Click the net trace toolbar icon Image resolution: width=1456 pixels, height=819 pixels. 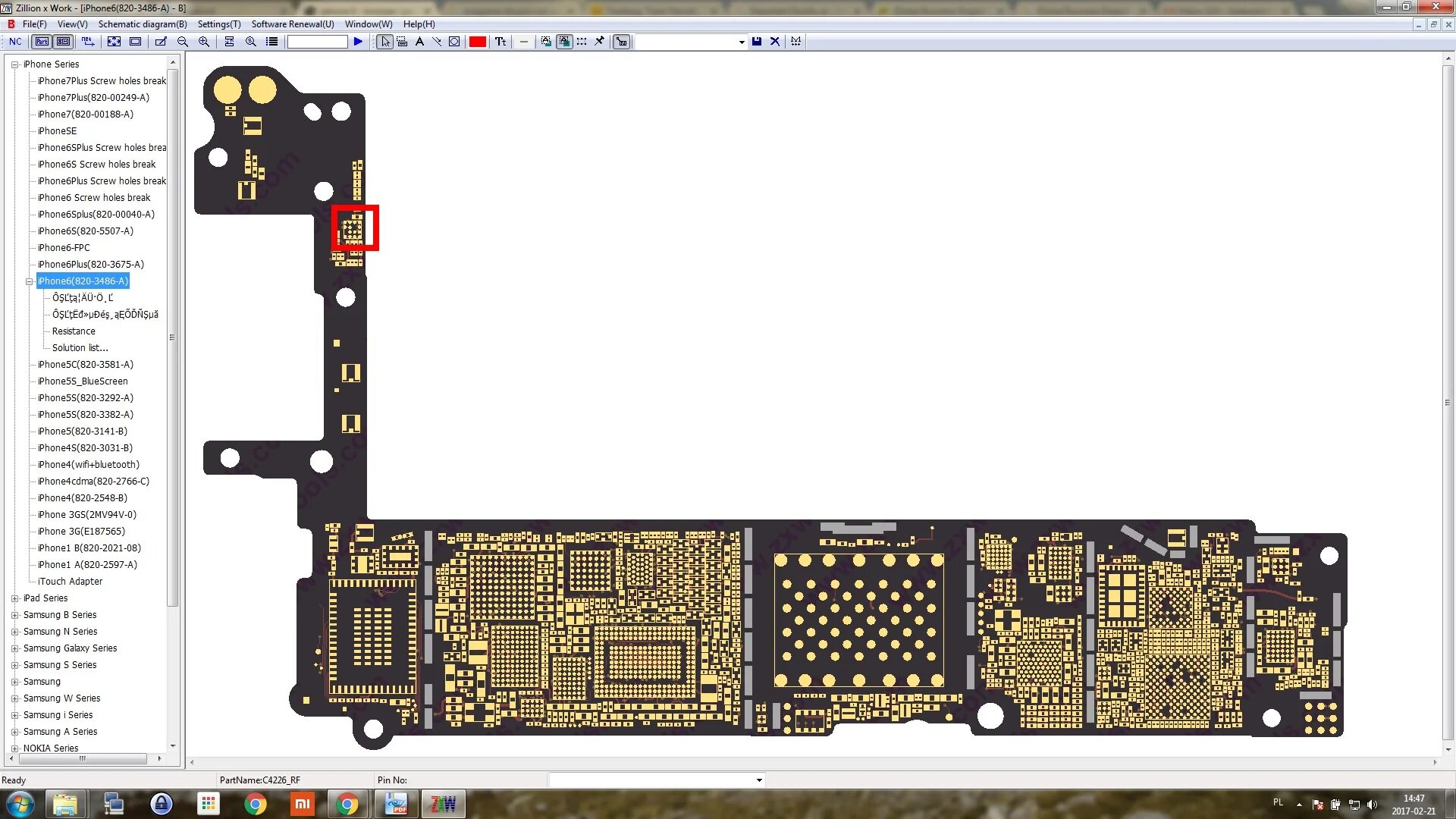click(x=88, y=42)
